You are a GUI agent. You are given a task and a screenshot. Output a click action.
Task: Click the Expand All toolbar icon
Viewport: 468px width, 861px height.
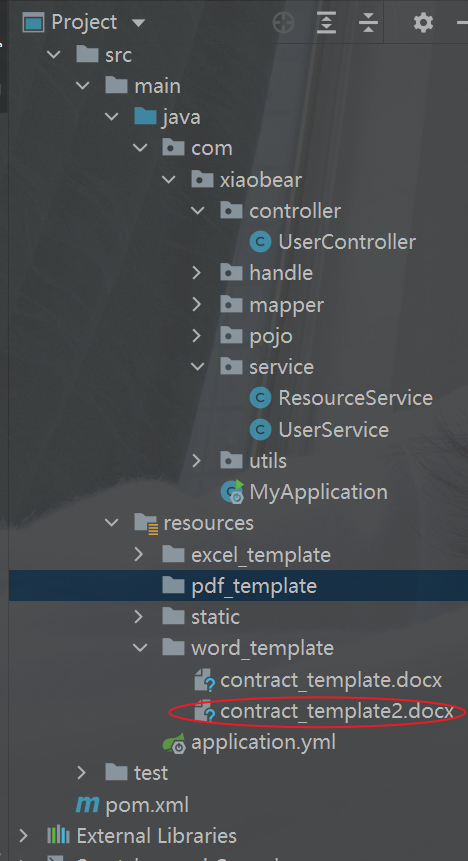point(326,23)
